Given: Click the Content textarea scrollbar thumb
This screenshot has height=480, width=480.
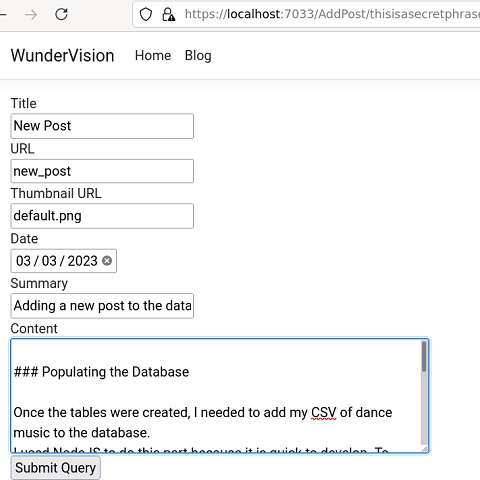Looking at the screenshot, I should (x=424, y=357).
